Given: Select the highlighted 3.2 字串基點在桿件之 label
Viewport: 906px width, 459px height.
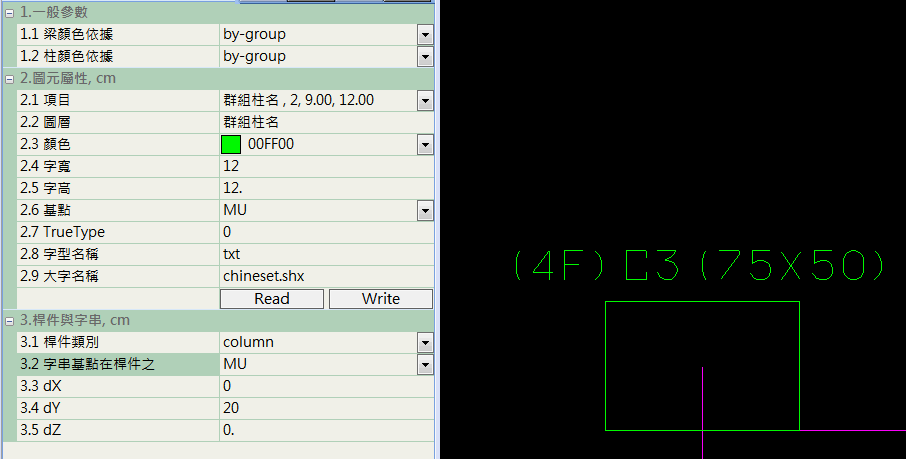Looking at the screenshot, I should 118,365.
